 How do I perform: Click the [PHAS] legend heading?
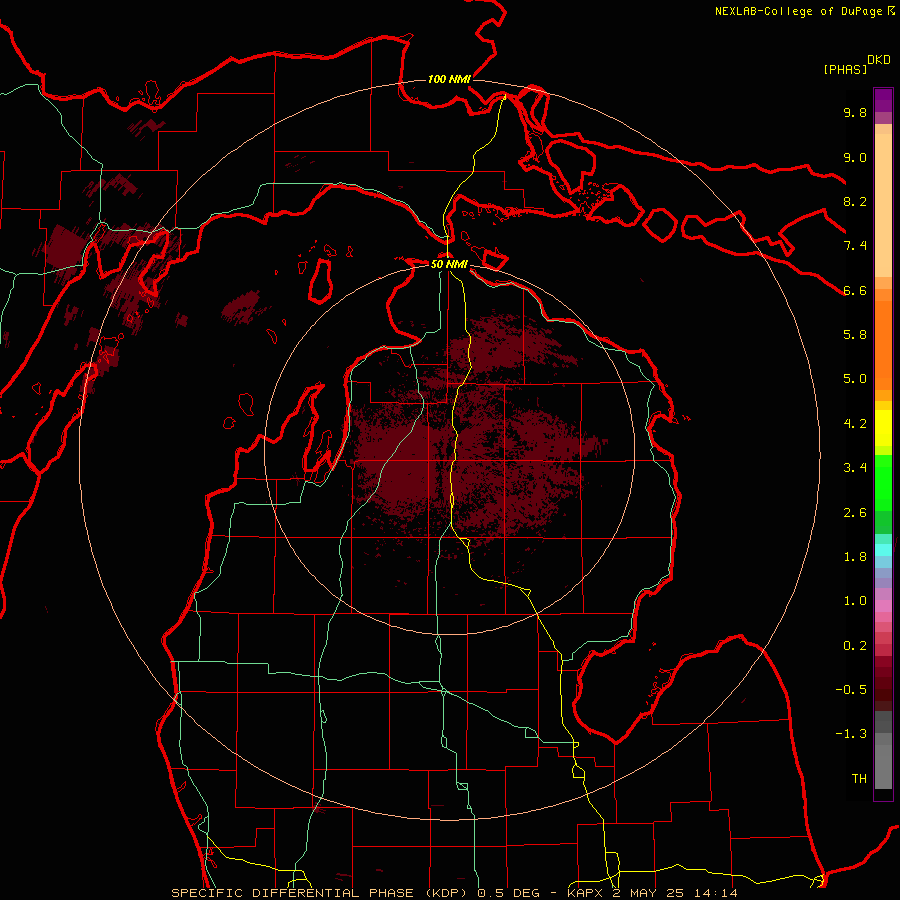point(845,69)
